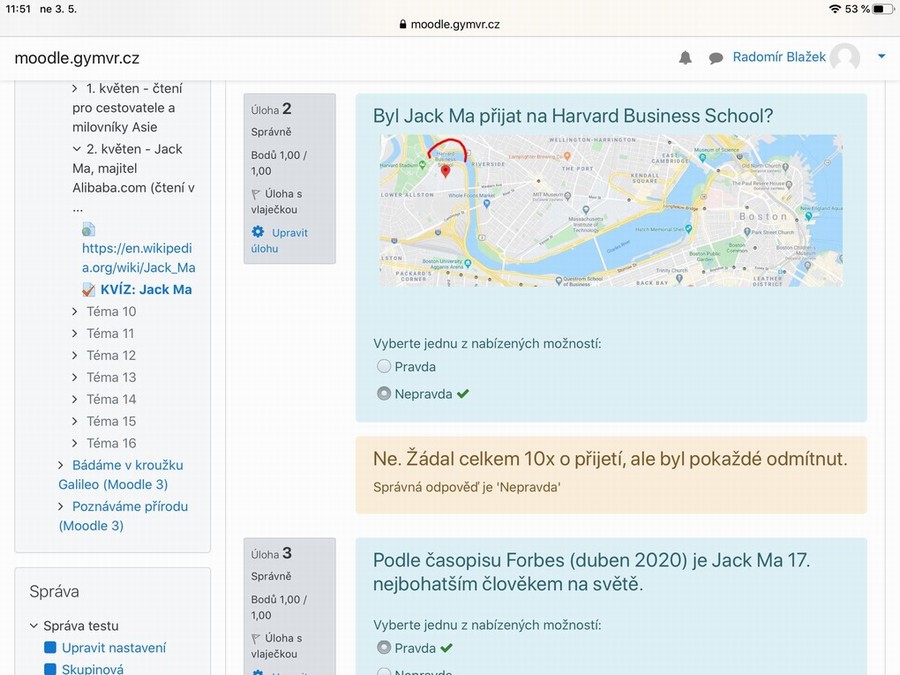Expand Téma 15

click(75, 421)
